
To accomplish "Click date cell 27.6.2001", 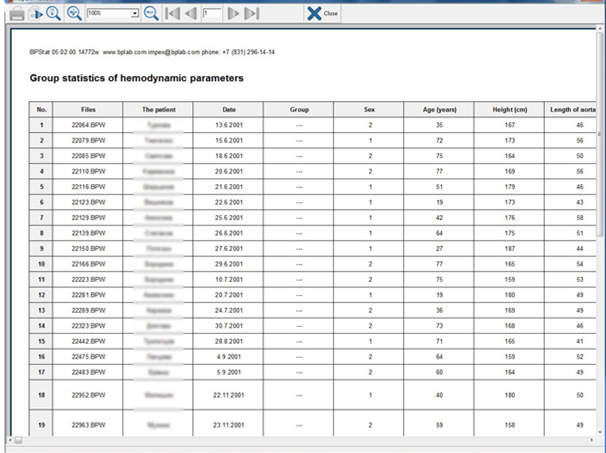I will point(229,249).
